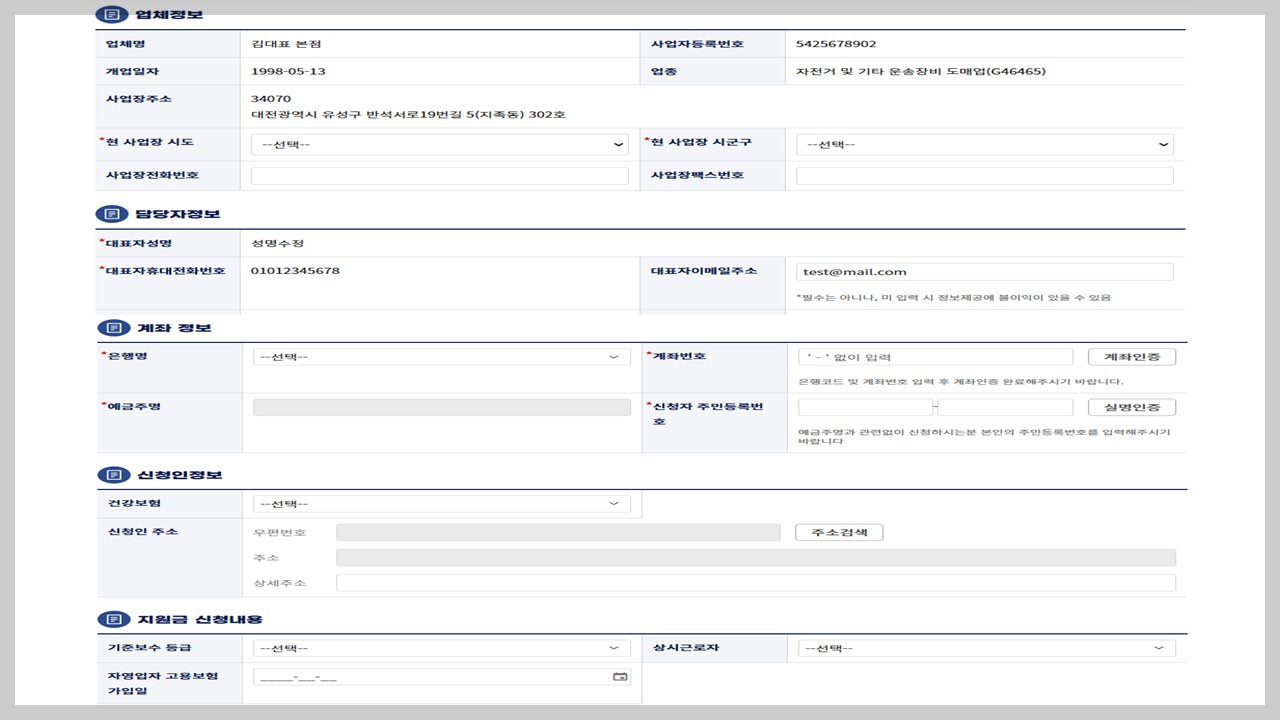Image resolution: width=1280 pixels, height=720 pixels.
Task: Click the 사업자등록번호 label
Action: coord(697,44)
